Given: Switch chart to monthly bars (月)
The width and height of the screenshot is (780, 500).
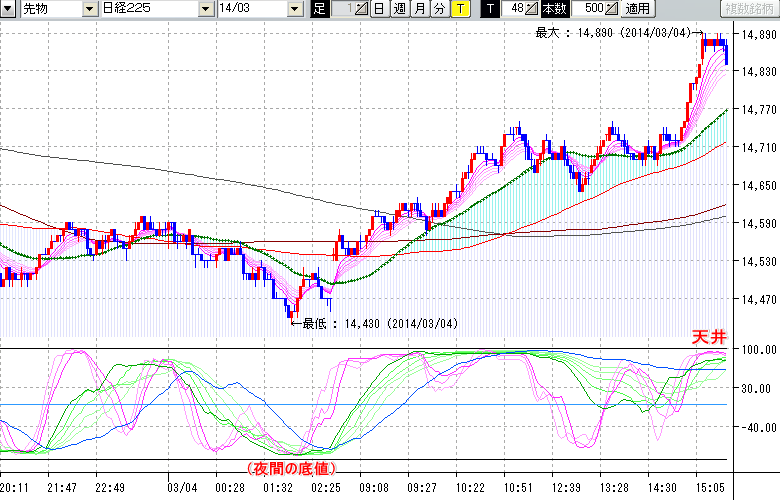Looking at the screenshot, I should (x=419, y=9).
